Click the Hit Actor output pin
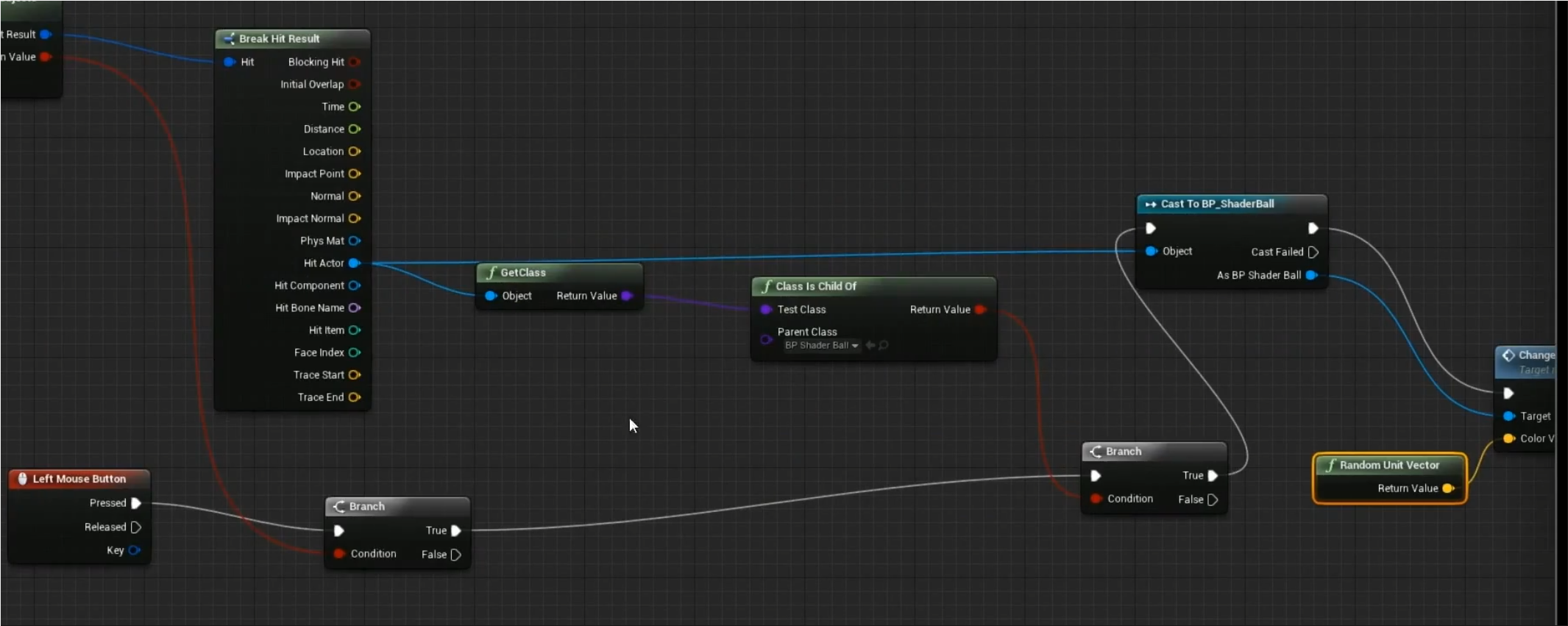Viewport: 1568px width, 626px height. 355,263
